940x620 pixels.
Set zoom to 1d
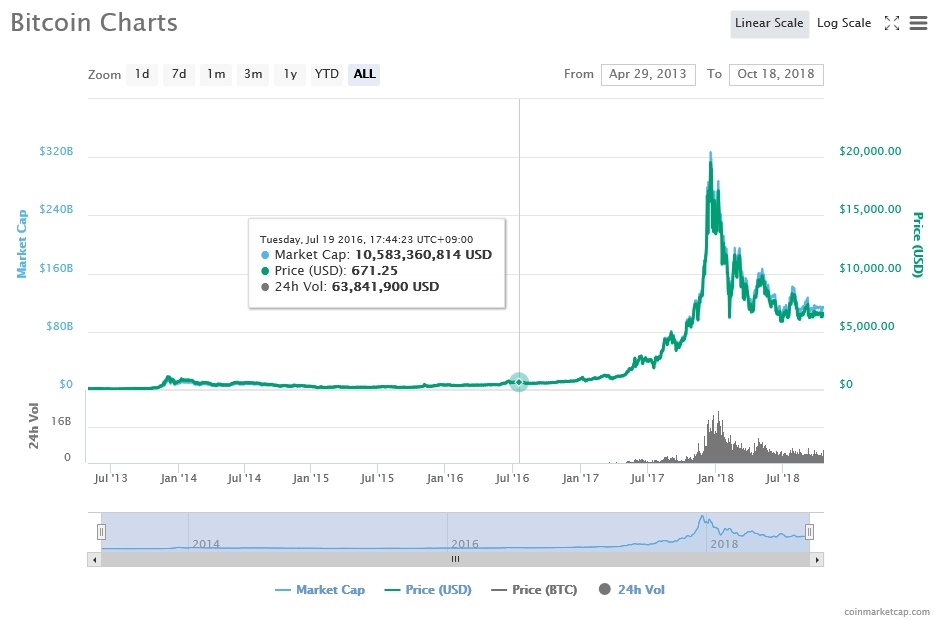point(142,74)
